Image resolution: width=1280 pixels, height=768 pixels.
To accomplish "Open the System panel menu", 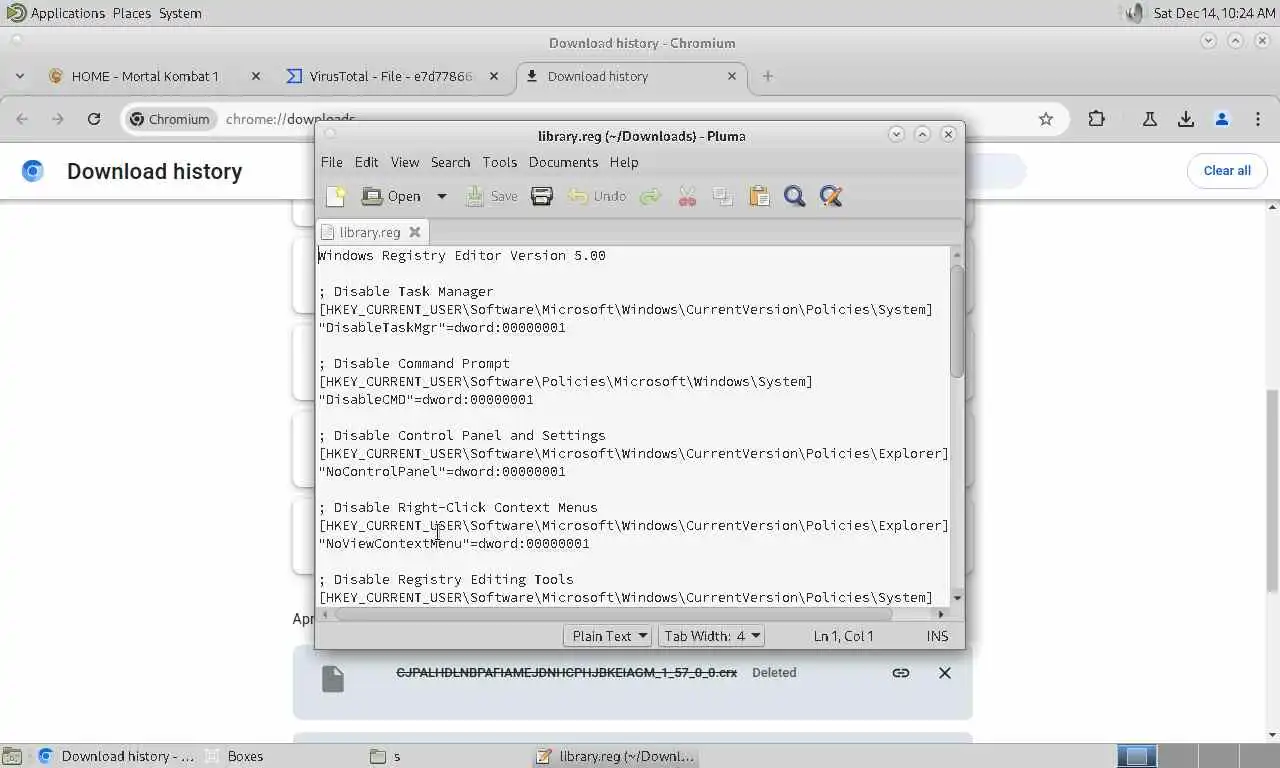I will pyautogui.click(x=180, y=13).
